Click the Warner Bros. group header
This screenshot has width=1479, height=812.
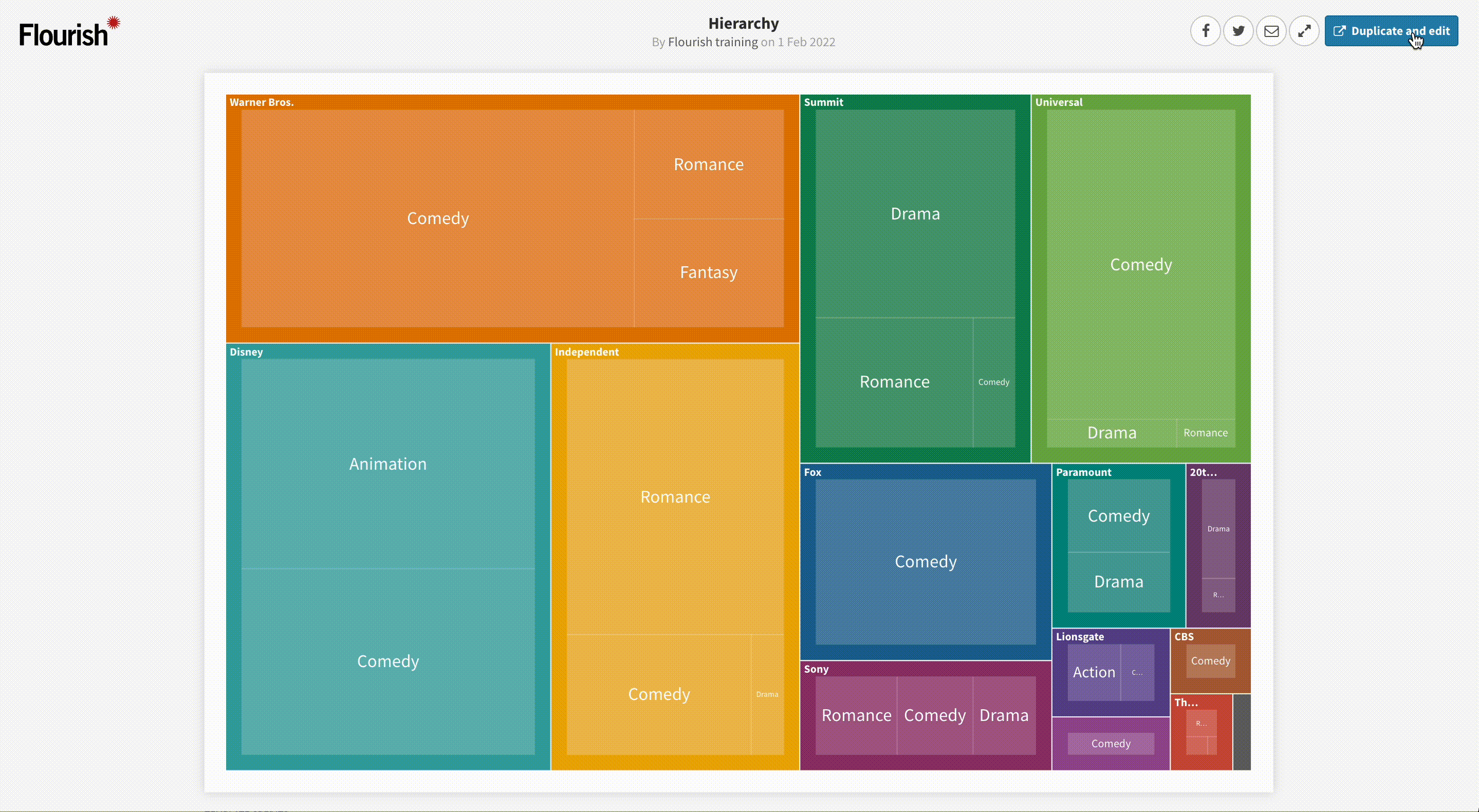coord(262,102)
